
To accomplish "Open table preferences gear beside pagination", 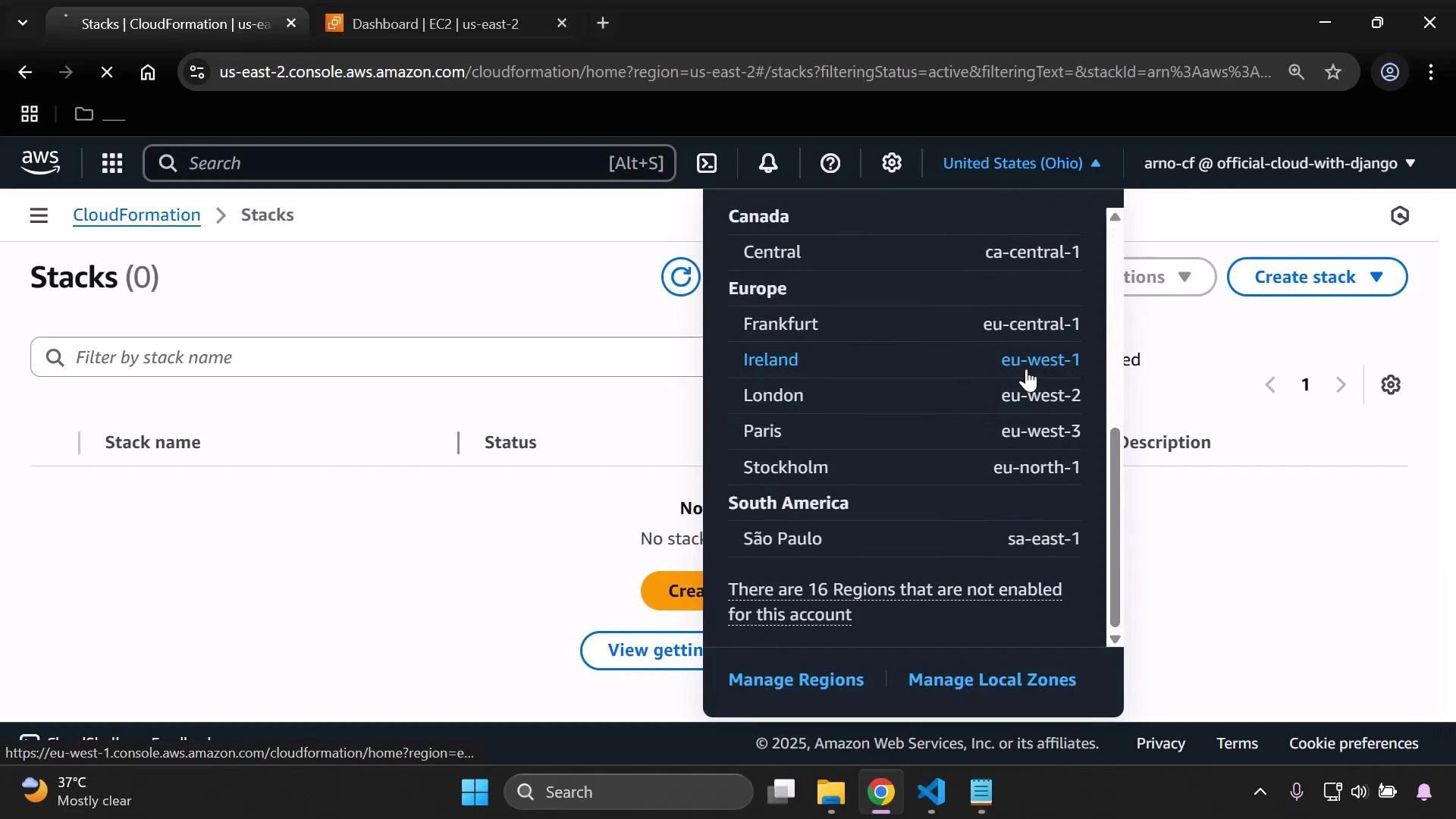I will click(x=1391, y=384).
